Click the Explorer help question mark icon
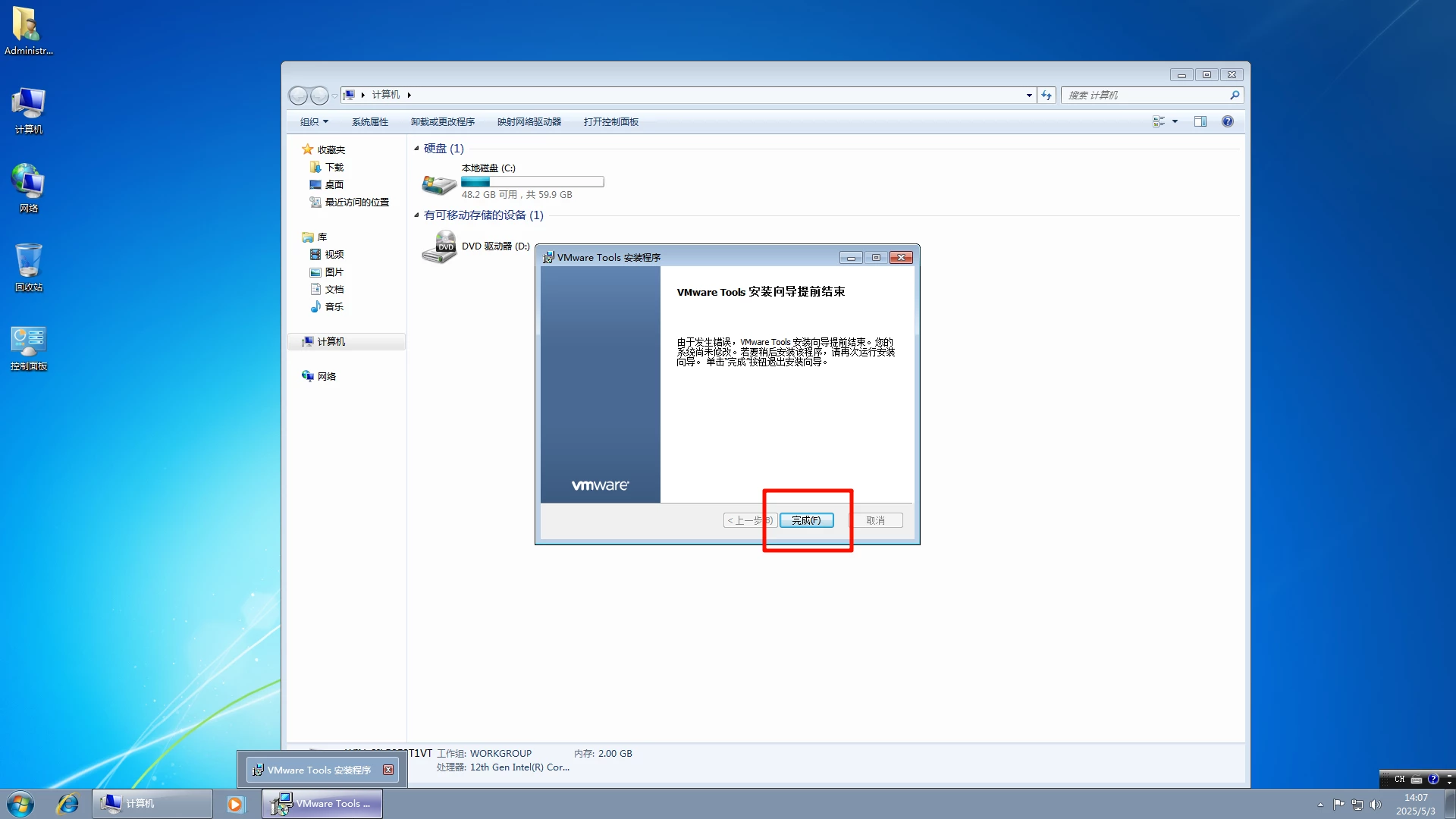The image size is (1456, 819). tap(1227, 121)
